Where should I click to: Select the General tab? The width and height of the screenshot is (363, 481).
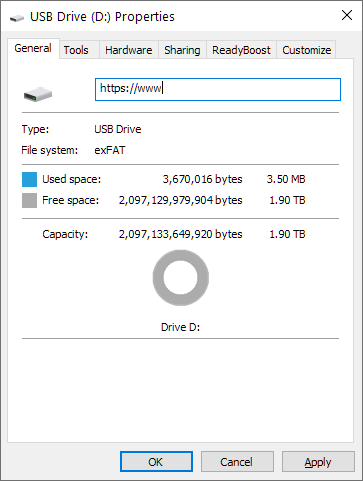33,49
